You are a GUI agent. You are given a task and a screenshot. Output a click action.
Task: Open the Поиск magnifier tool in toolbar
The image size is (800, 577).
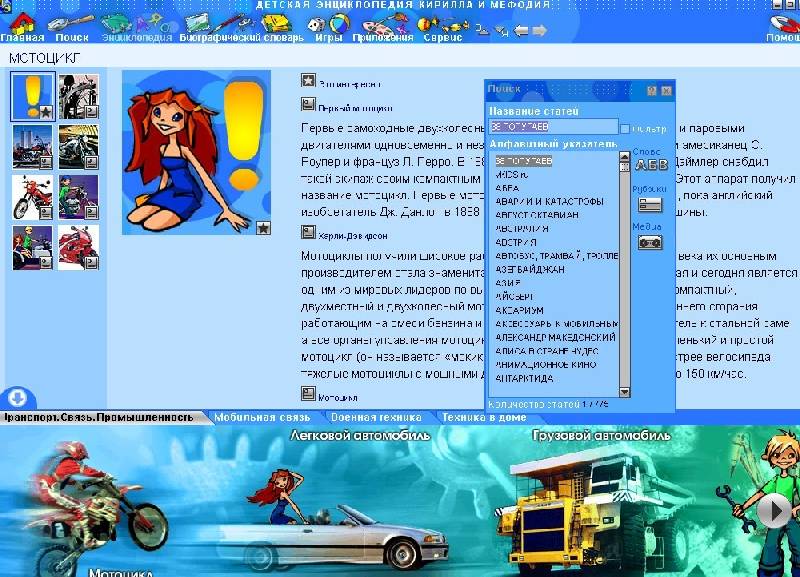[72, 27]
